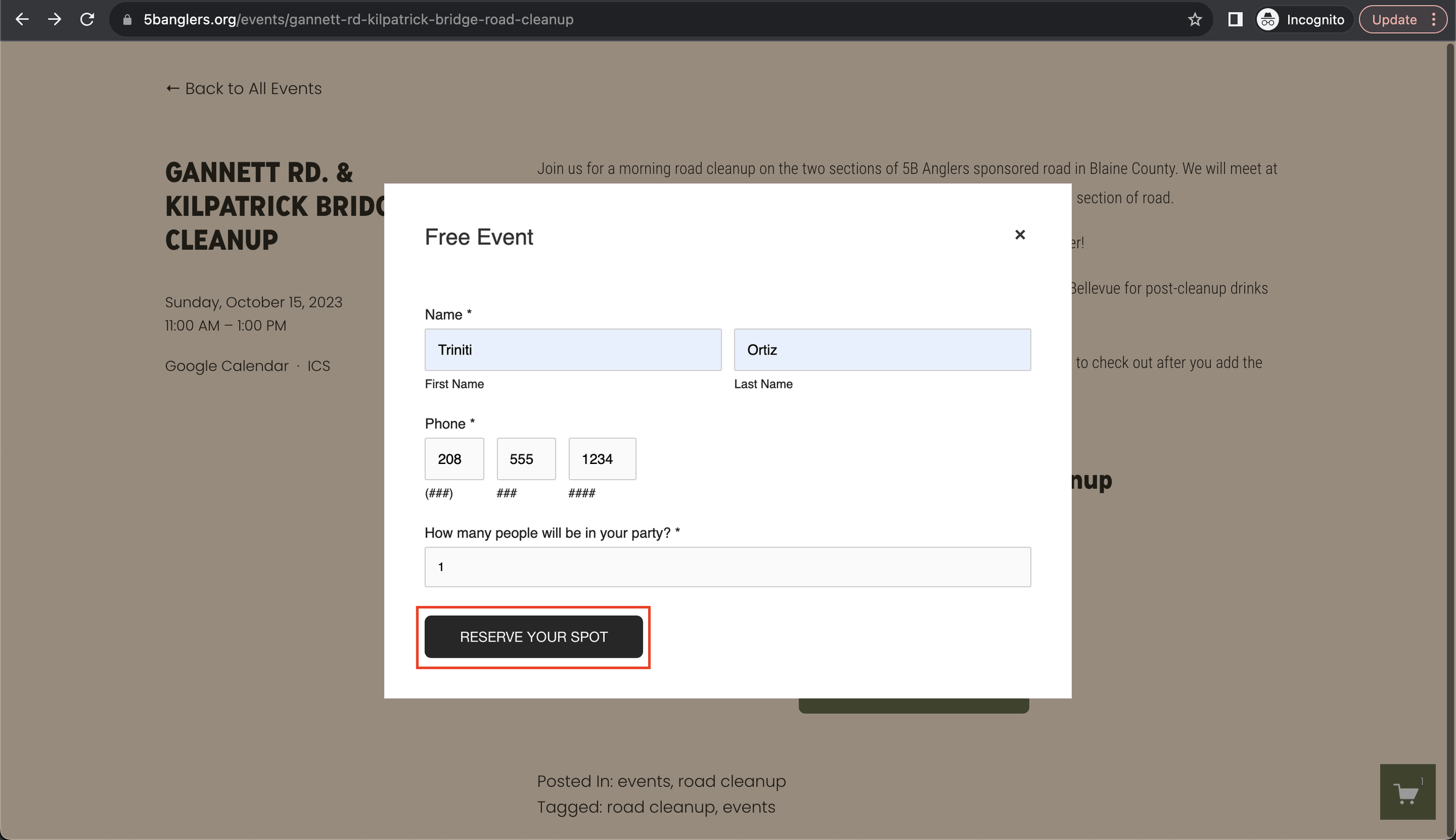Screen dimensions: 1456x840
Task: Click the browser back arrow
Action: pyautogui.click(x=22, y=19)
